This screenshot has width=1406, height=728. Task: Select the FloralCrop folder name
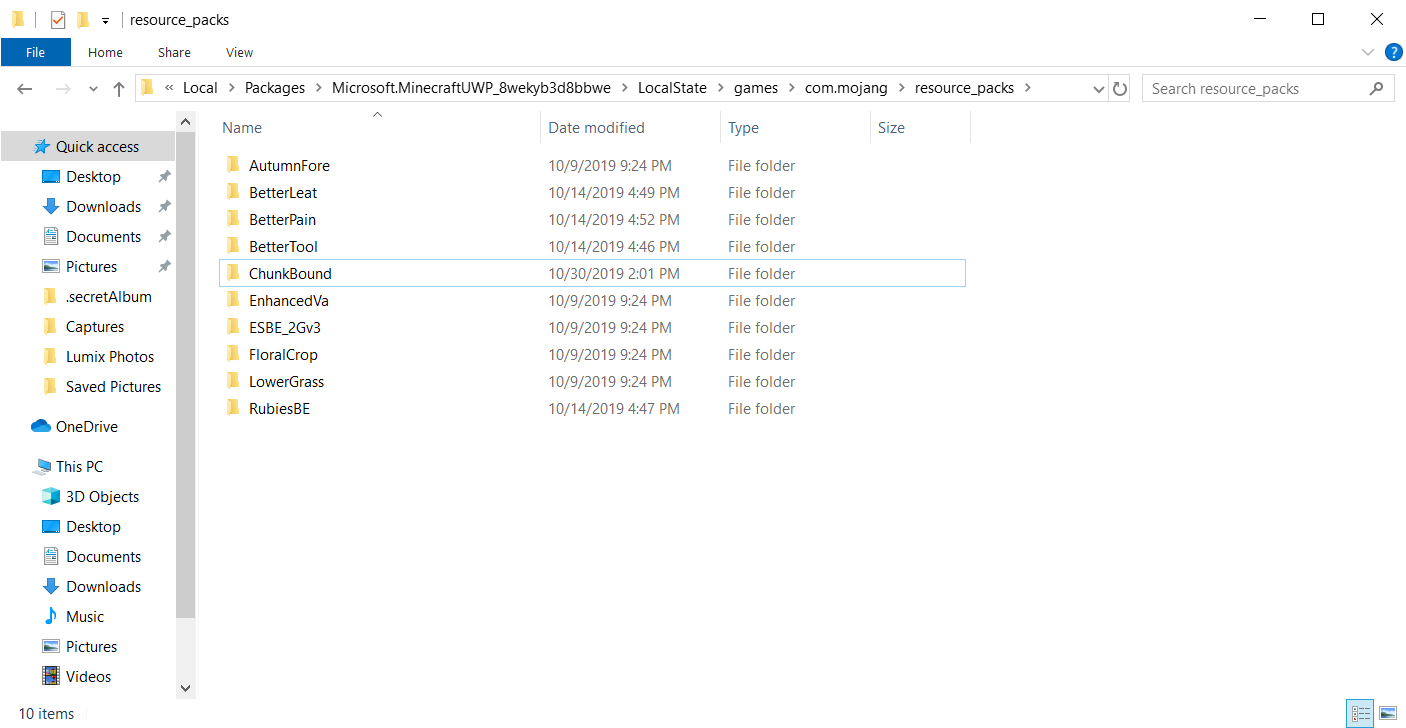tap(284, 354)
